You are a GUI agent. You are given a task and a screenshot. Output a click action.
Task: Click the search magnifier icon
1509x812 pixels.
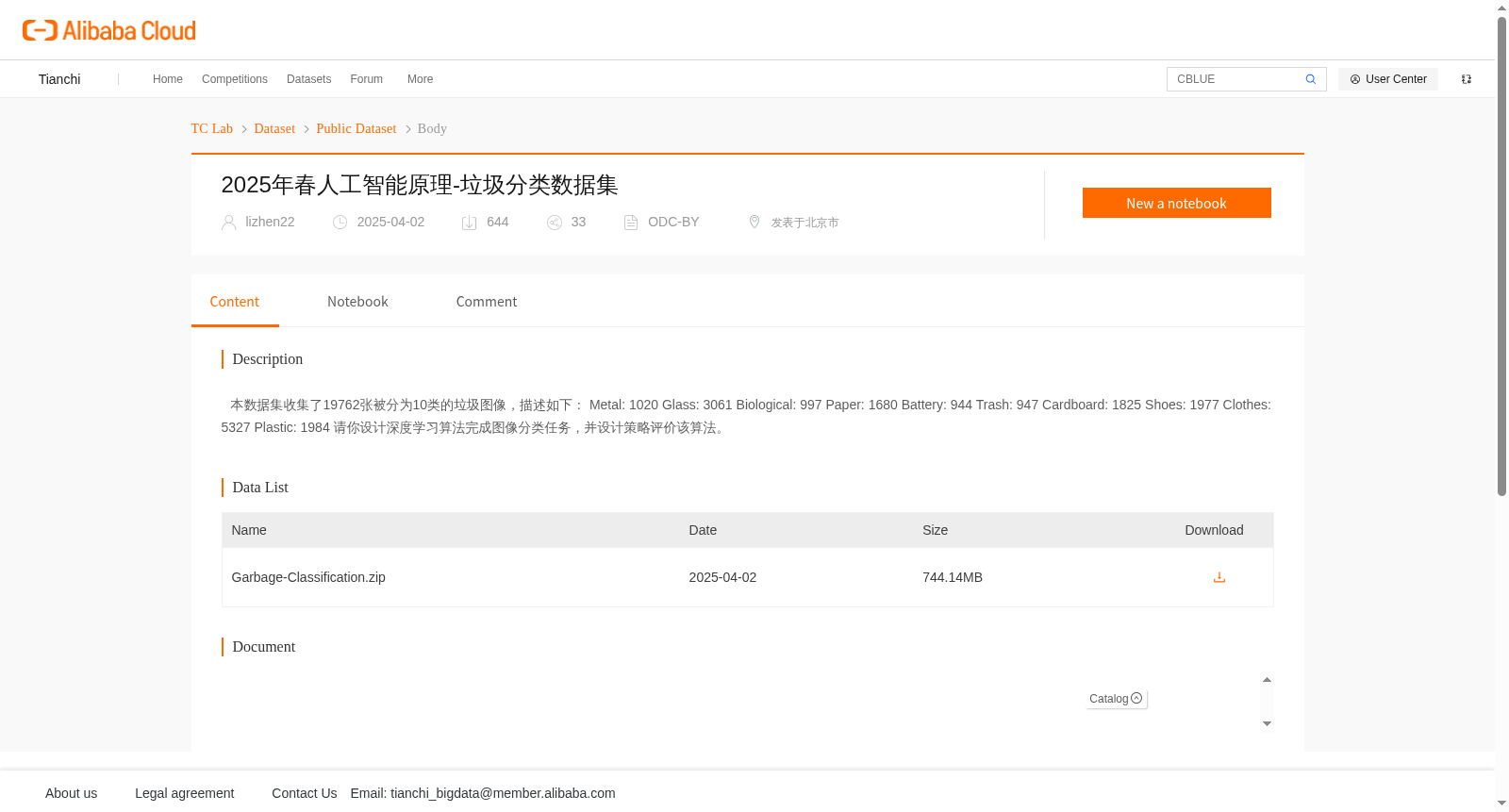1311,79
